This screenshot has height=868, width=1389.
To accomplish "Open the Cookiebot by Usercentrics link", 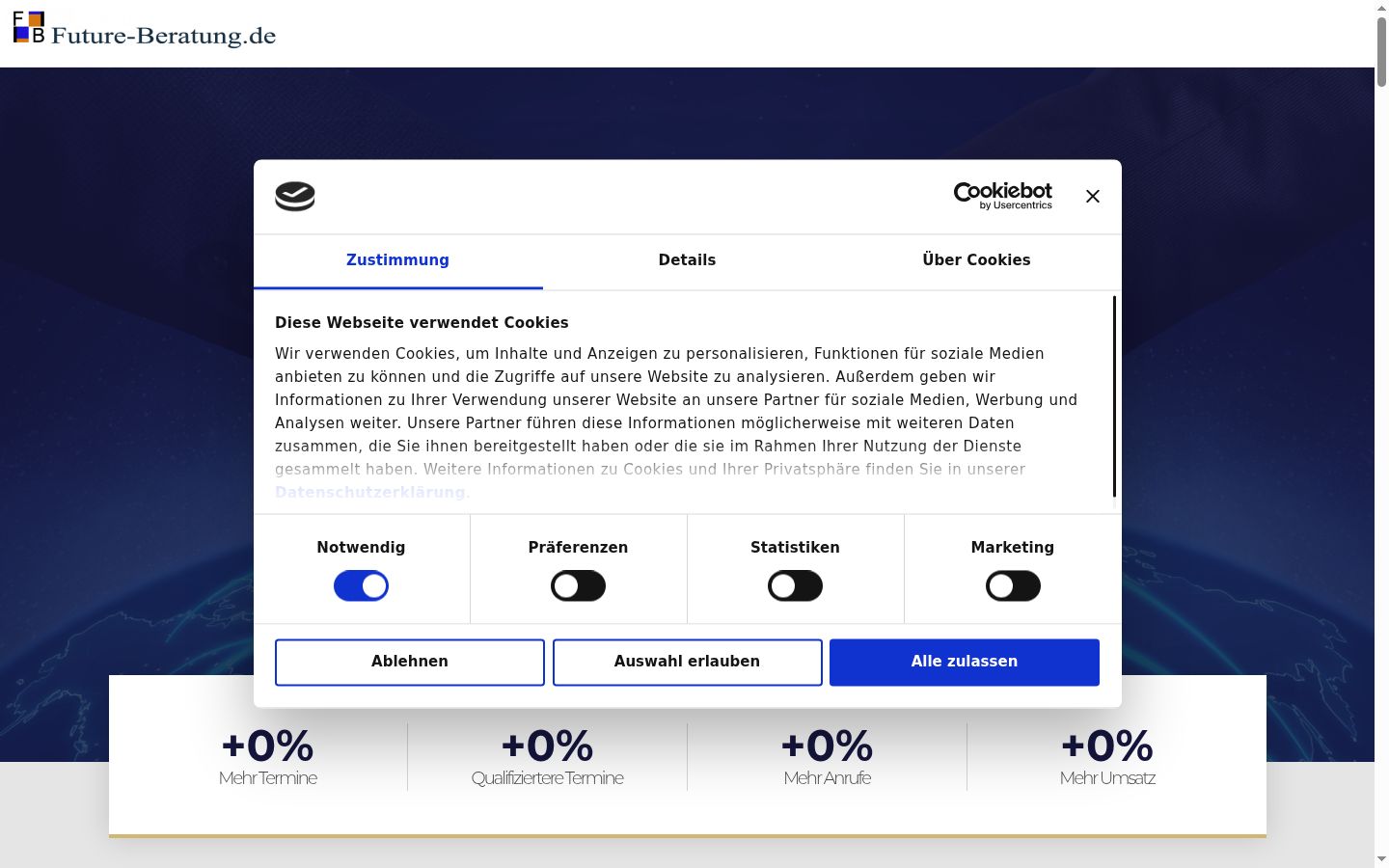I will pyautogui.click(x=1002, y=196).
